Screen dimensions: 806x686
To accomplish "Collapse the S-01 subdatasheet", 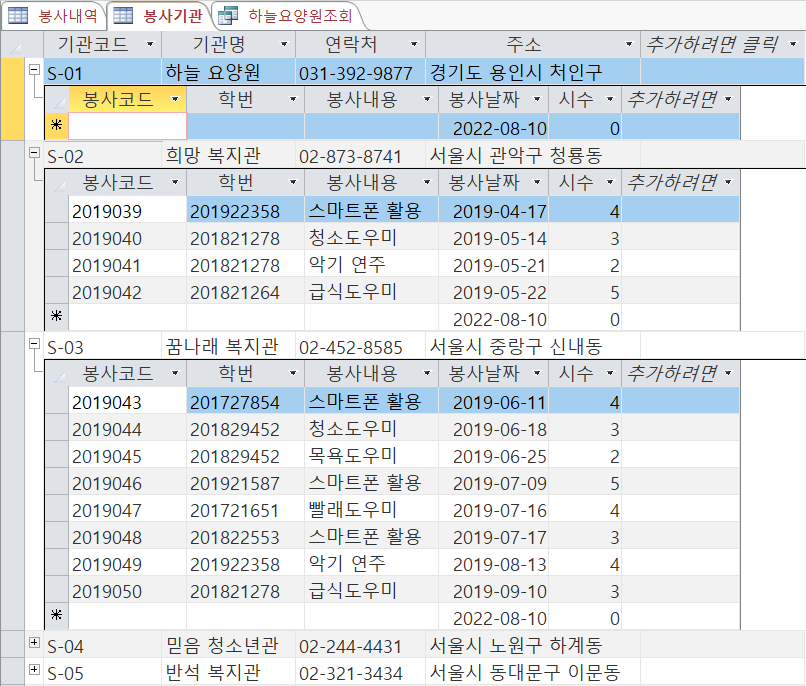I will pos(36,71).
